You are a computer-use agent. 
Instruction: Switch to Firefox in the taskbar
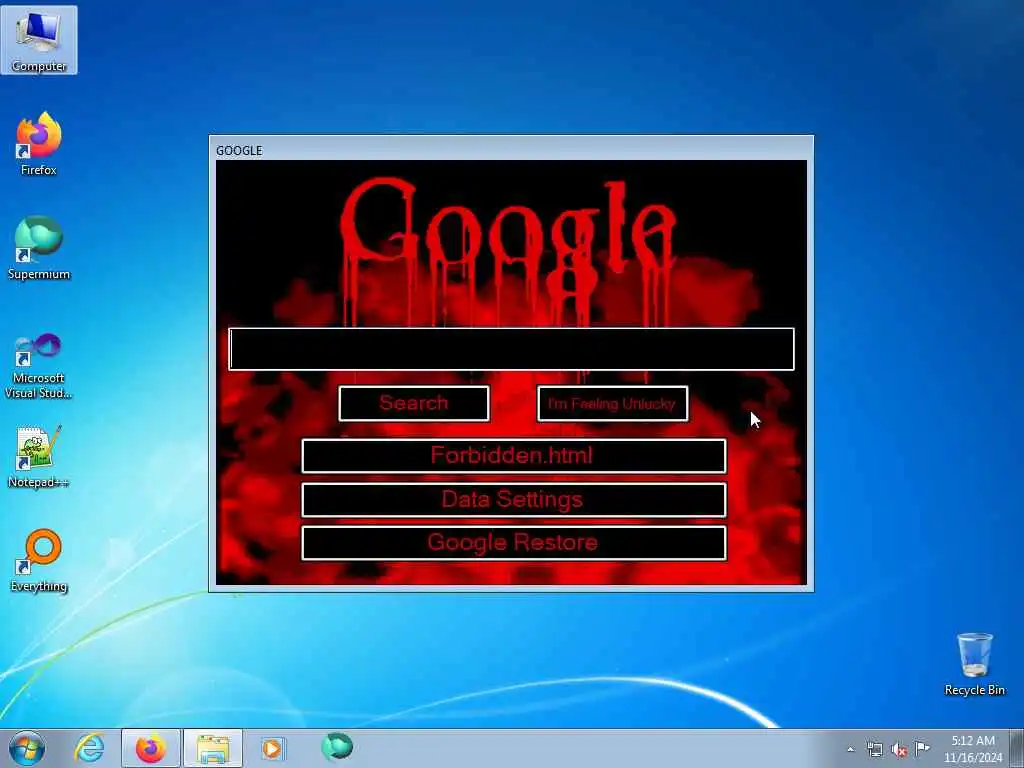click(x=151, y=748)
